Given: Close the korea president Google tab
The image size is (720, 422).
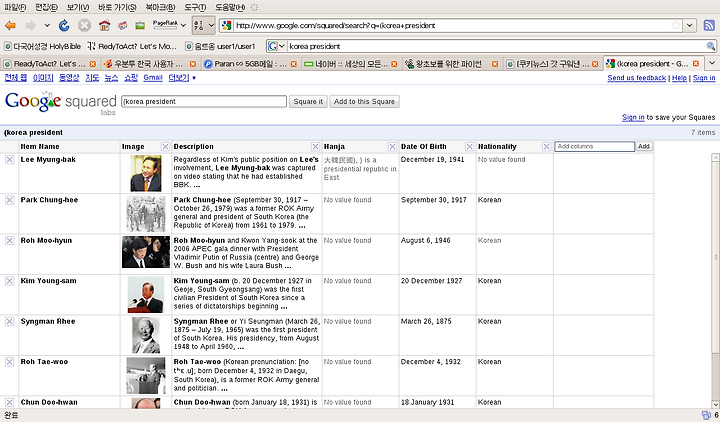Looking at the screenshot, I should (x=696, y=64).
